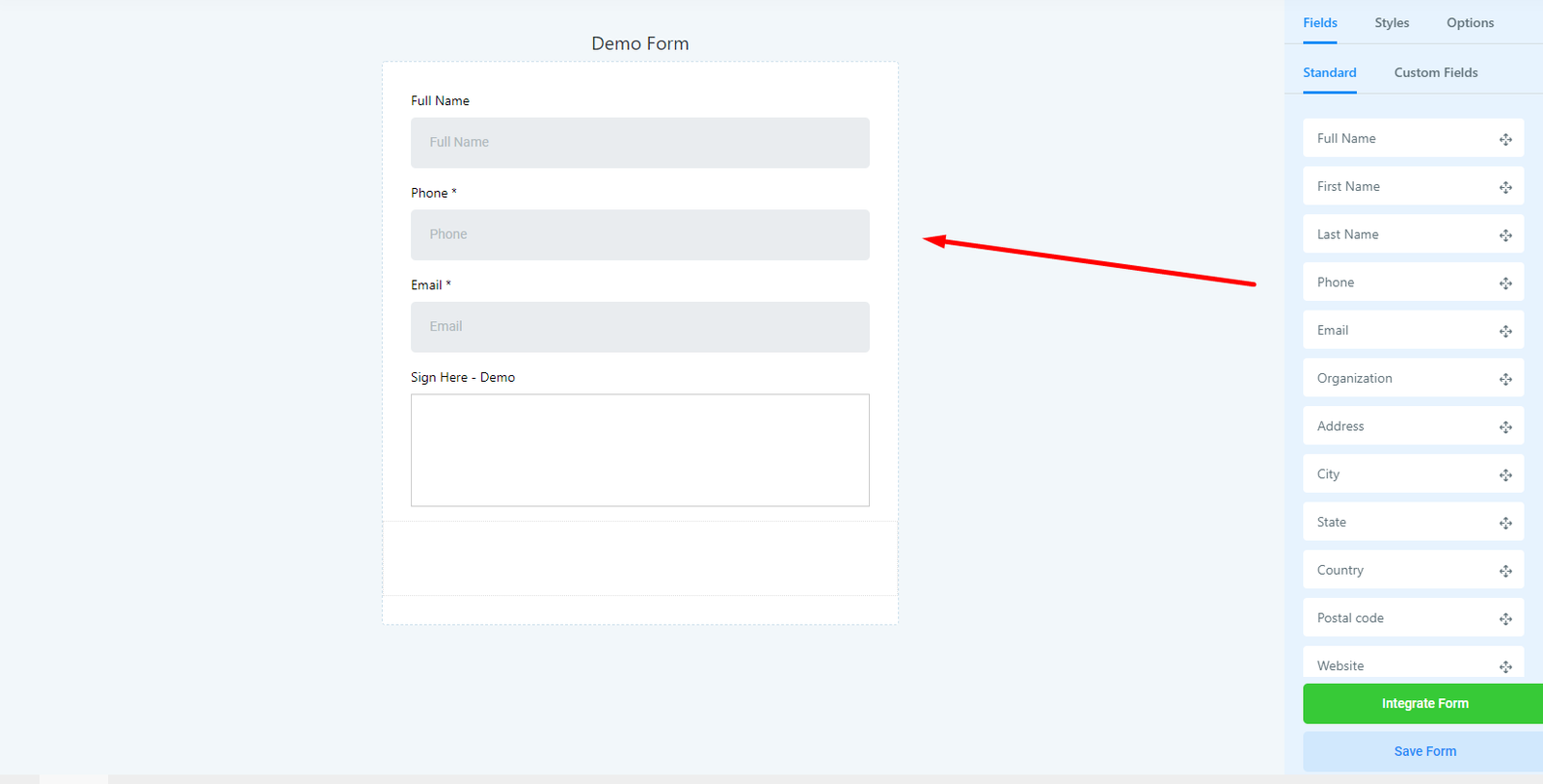The width and height of the screenshot is (1543, 784).
Task: Select the Standard fields tab
Action: tap(1329, 73)
